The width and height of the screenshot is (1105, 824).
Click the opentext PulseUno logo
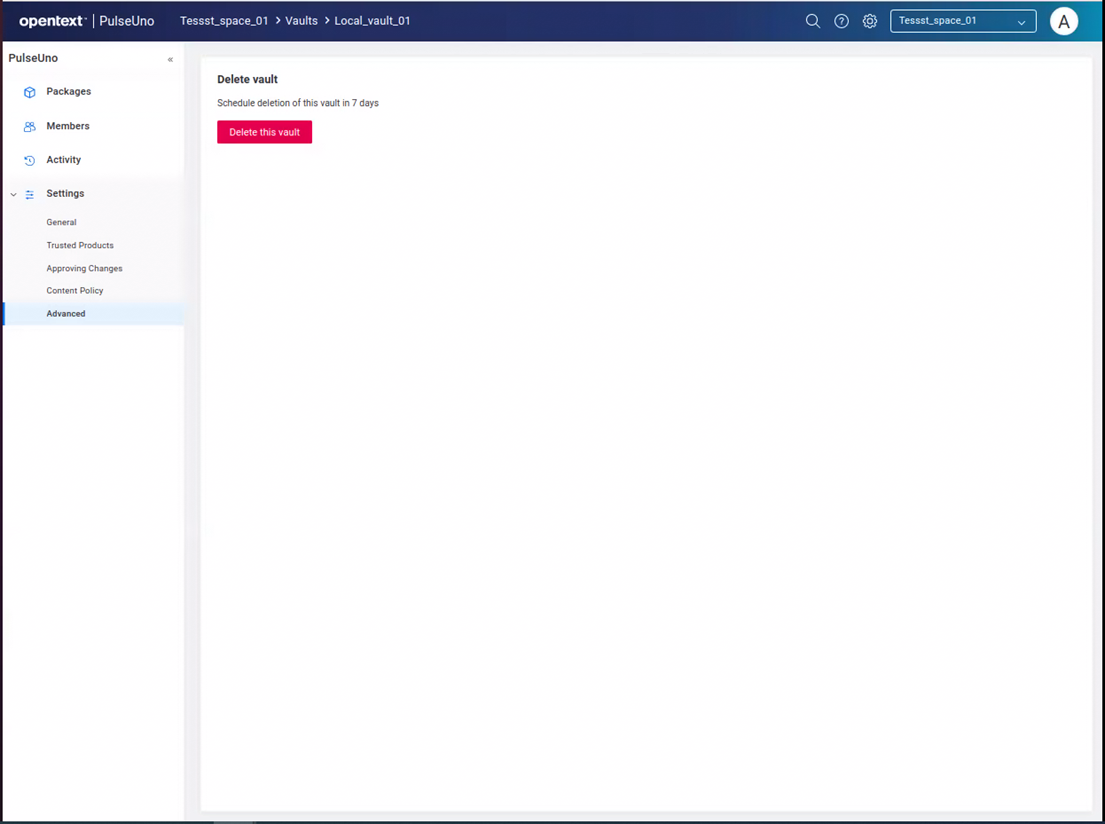click(87, 21)
